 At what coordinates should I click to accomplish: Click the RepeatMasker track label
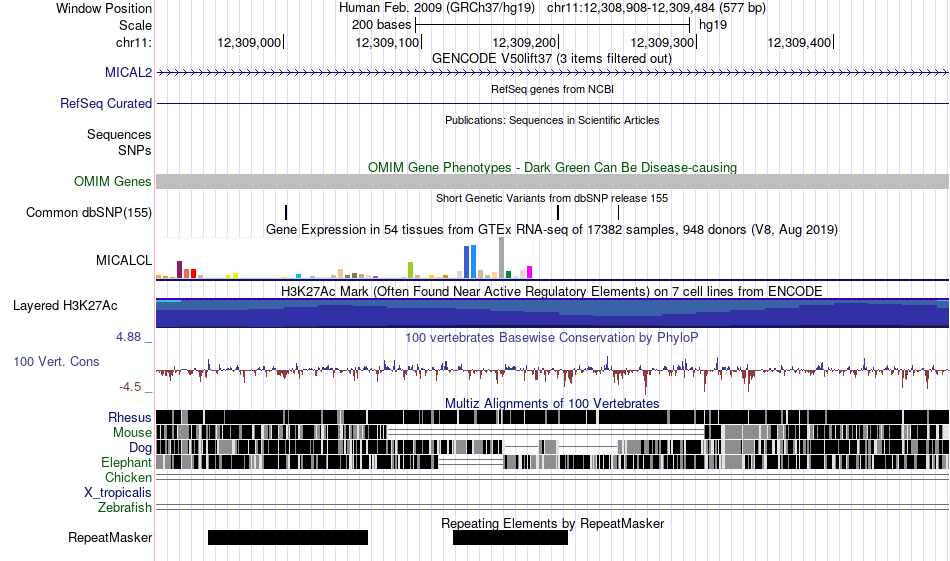tap(110, 537)
